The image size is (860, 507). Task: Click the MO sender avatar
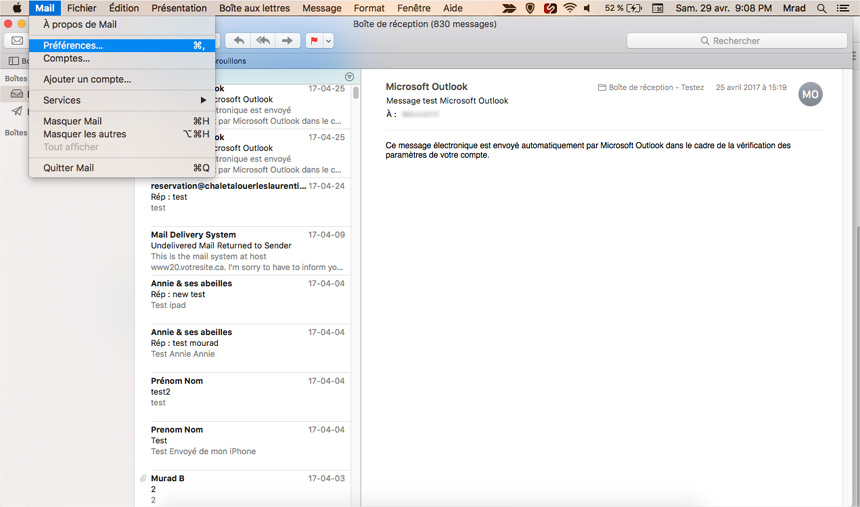pos(810,94)
